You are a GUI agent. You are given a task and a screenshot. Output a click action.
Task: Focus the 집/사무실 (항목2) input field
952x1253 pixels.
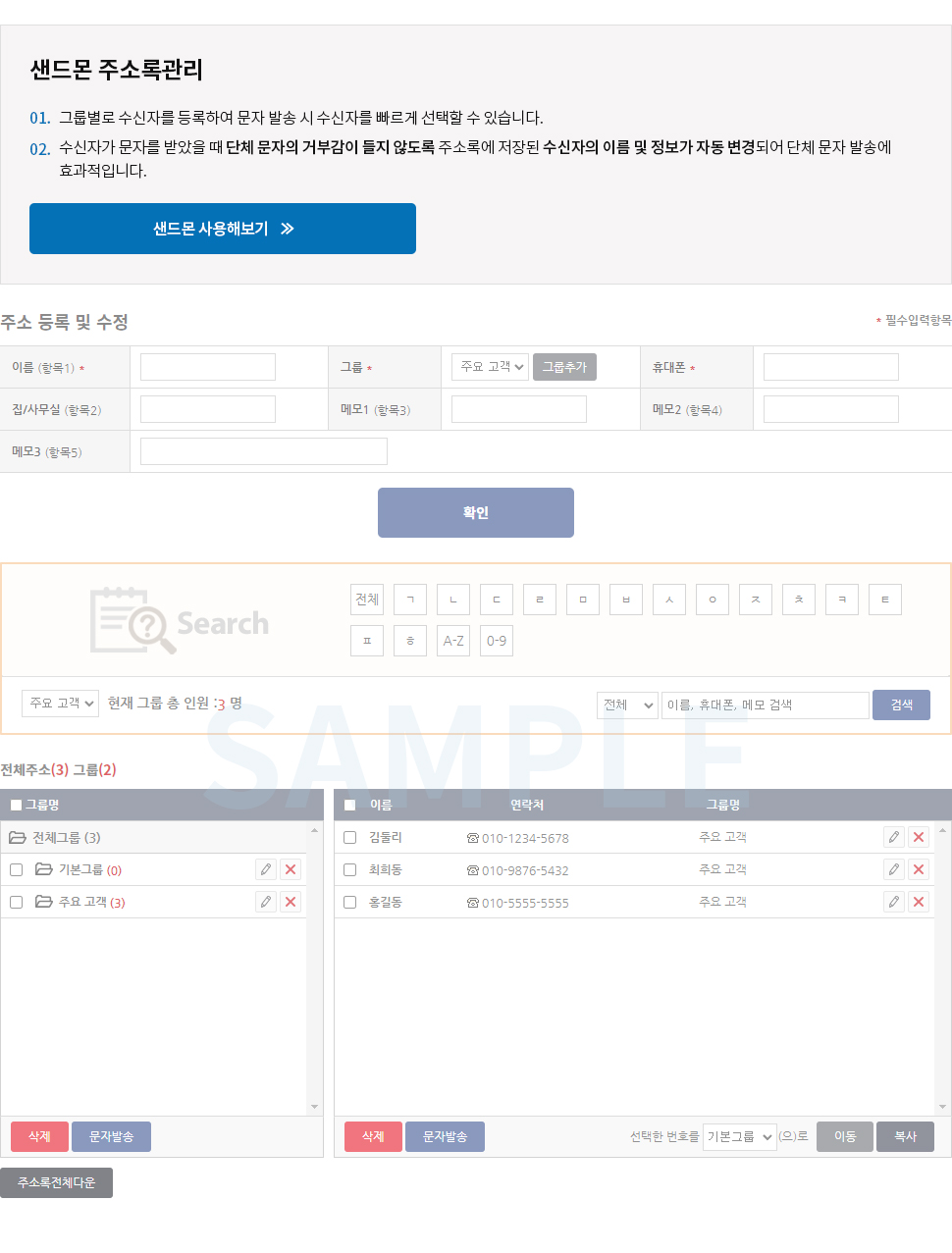[x=208, y=409]
